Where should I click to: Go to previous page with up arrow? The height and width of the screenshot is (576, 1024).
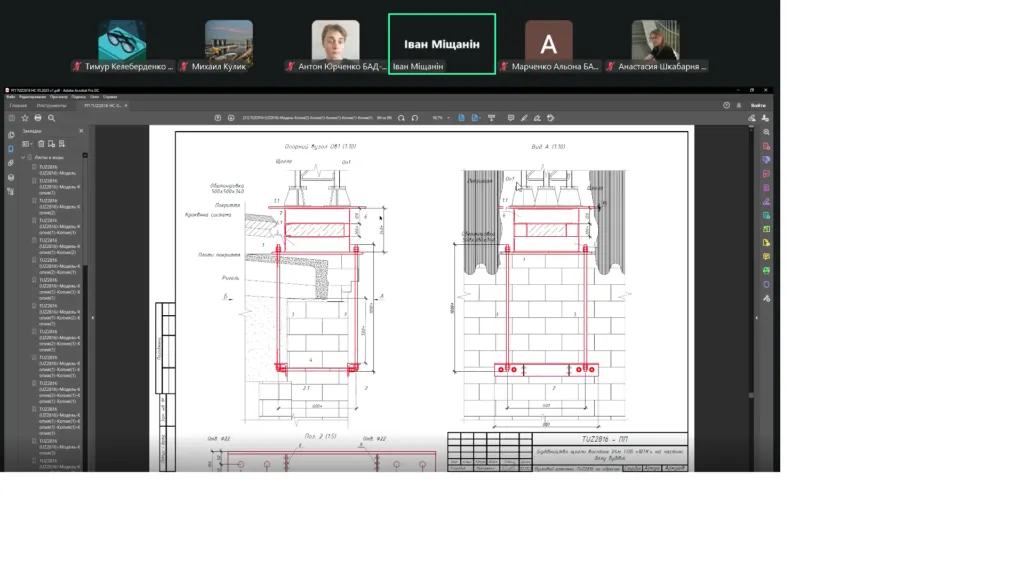217,118
